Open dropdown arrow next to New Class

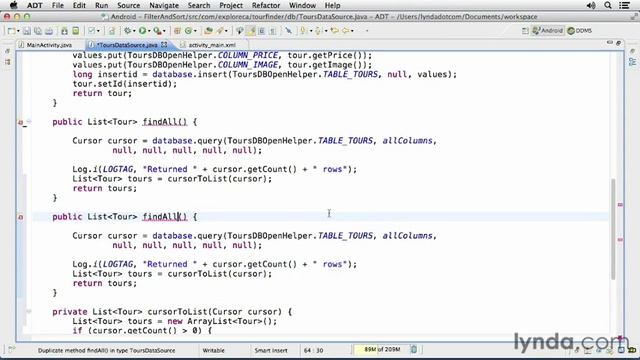[195, 31]
